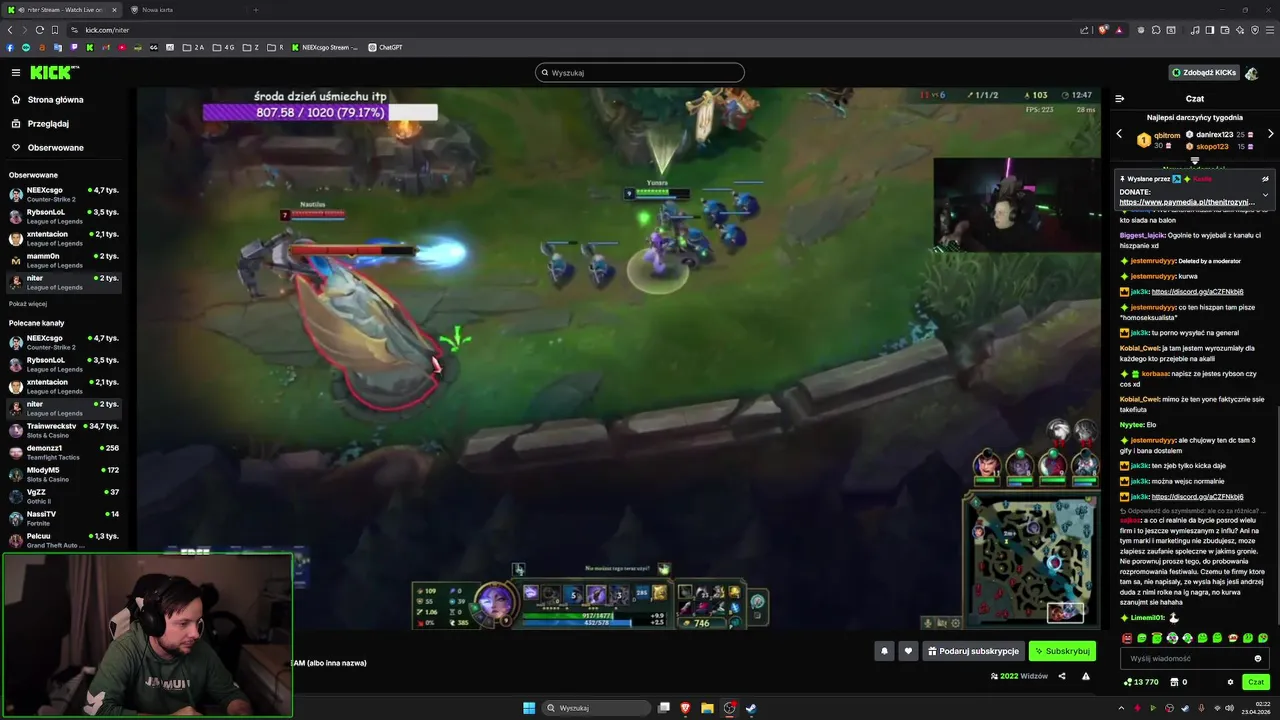Open the browser main menu
The height and width of the screenshot is (720, 1280).
(x=1270, y=30)
